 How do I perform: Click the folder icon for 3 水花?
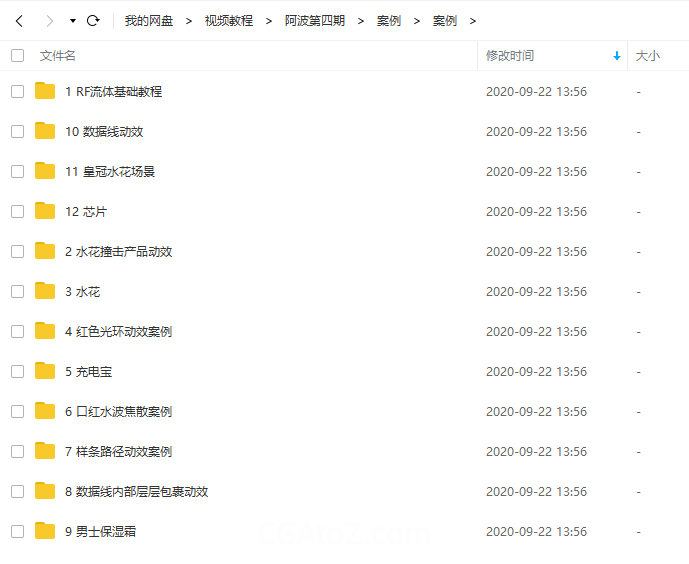pos(45,291)
